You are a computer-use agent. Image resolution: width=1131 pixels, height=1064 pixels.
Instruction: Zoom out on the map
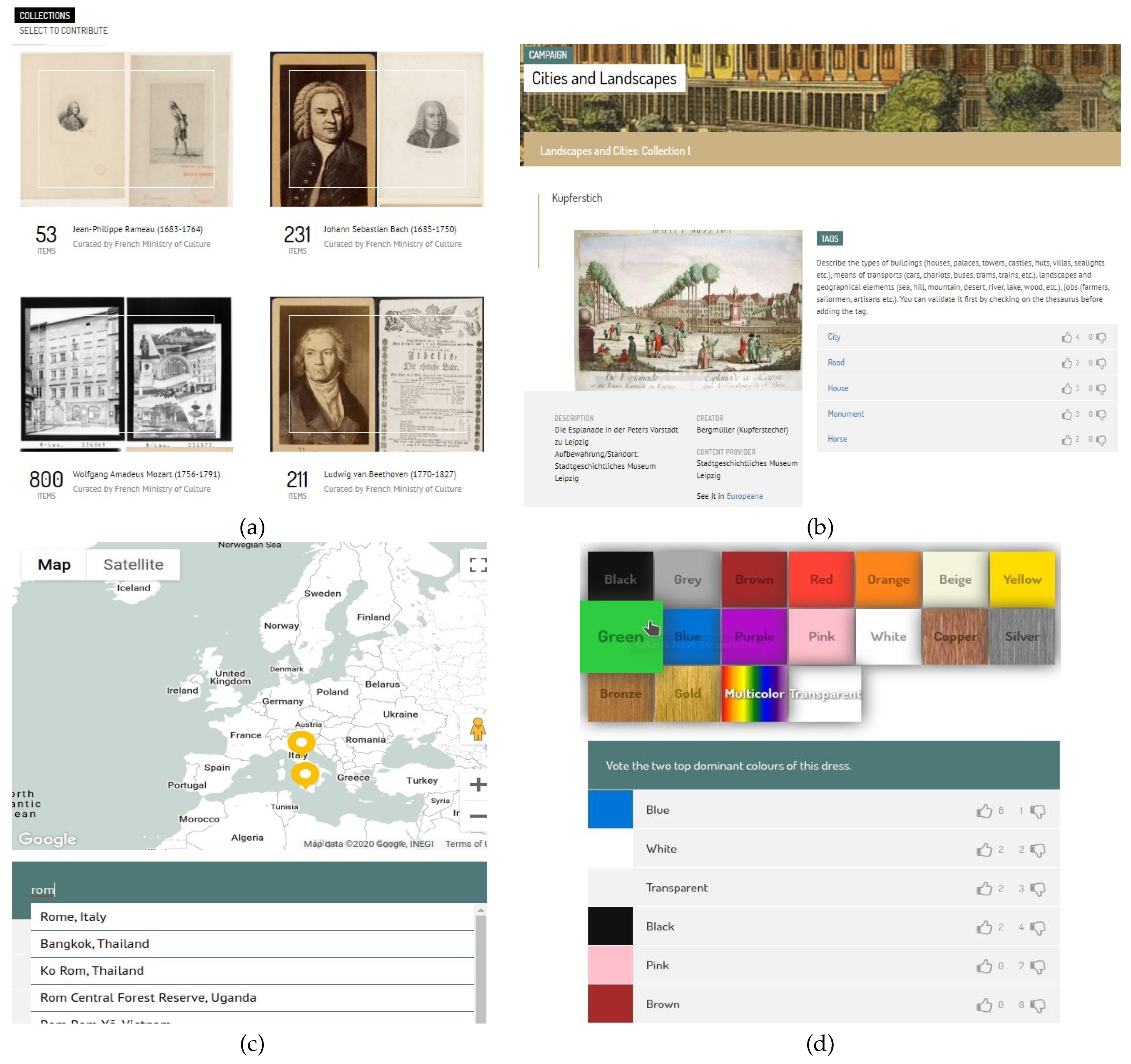pos(478,816)
